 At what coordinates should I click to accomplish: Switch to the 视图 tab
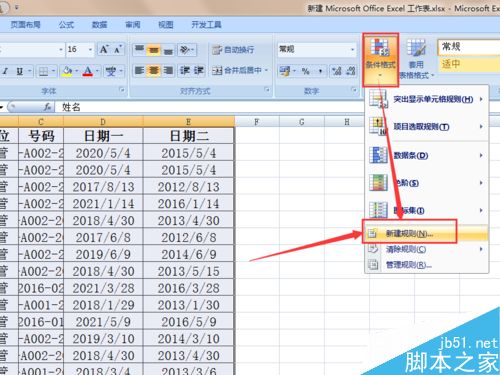(165, 24)
